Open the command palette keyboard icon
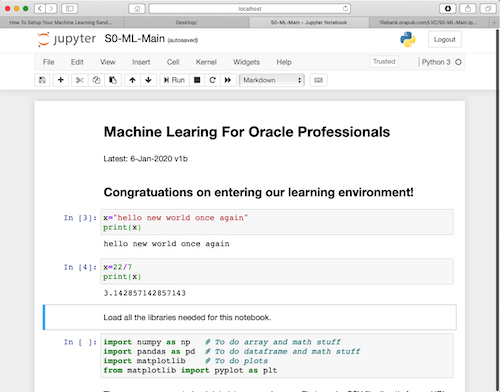 tap(318, 80)
